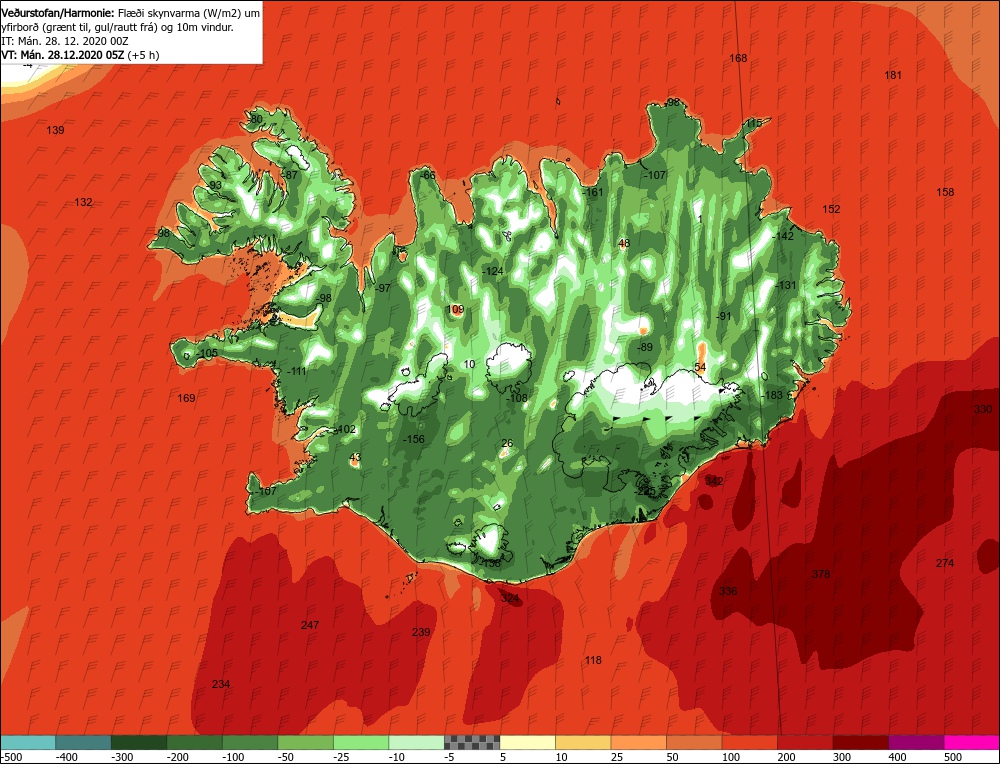The width and height of the screenshot is (1000, 764).
Task: Click the magenta legend swatch above 500
Action: [972, 742]
